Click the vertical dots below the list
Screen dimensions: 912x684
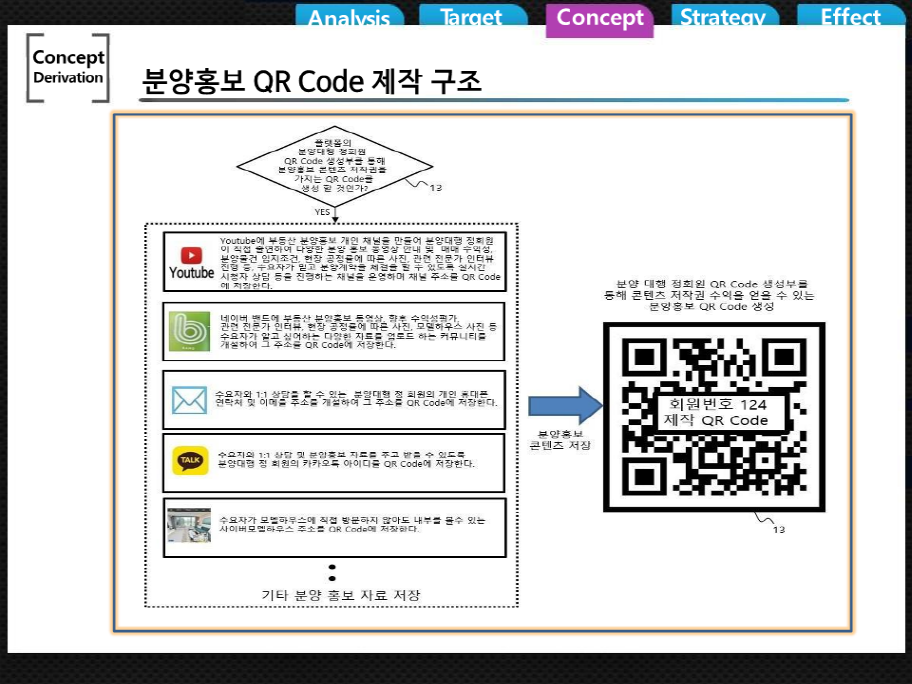point(332,573)
